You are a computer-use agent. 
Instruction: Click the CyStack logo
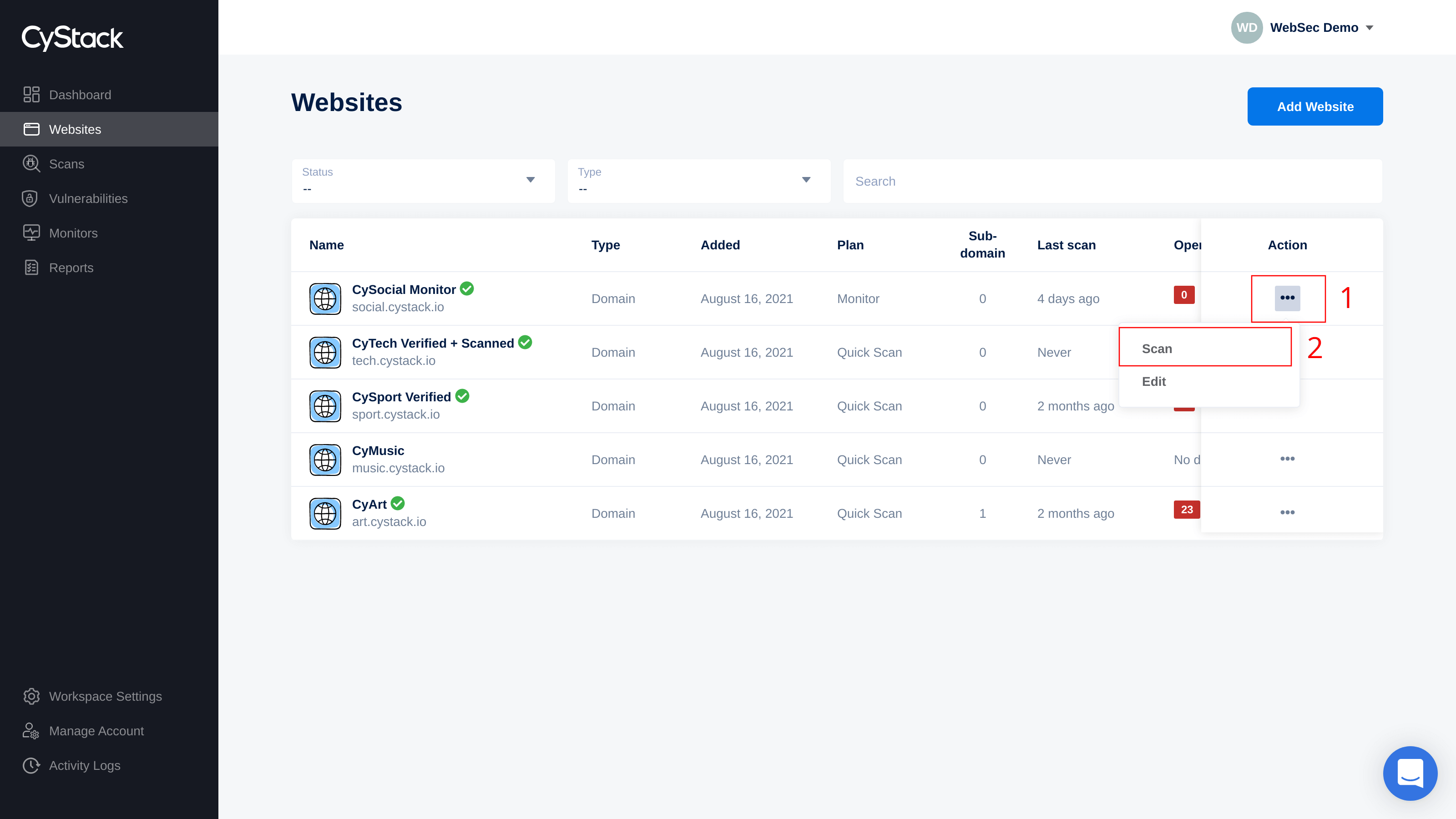72,38
